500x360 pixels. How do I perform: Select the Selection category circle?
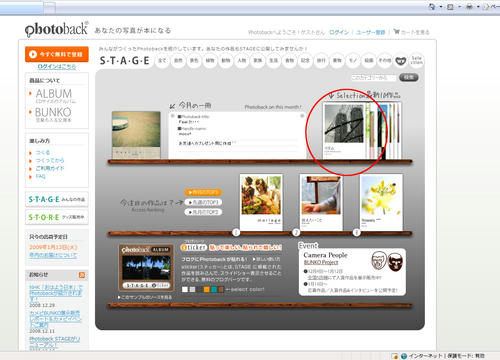coord(416,61)
